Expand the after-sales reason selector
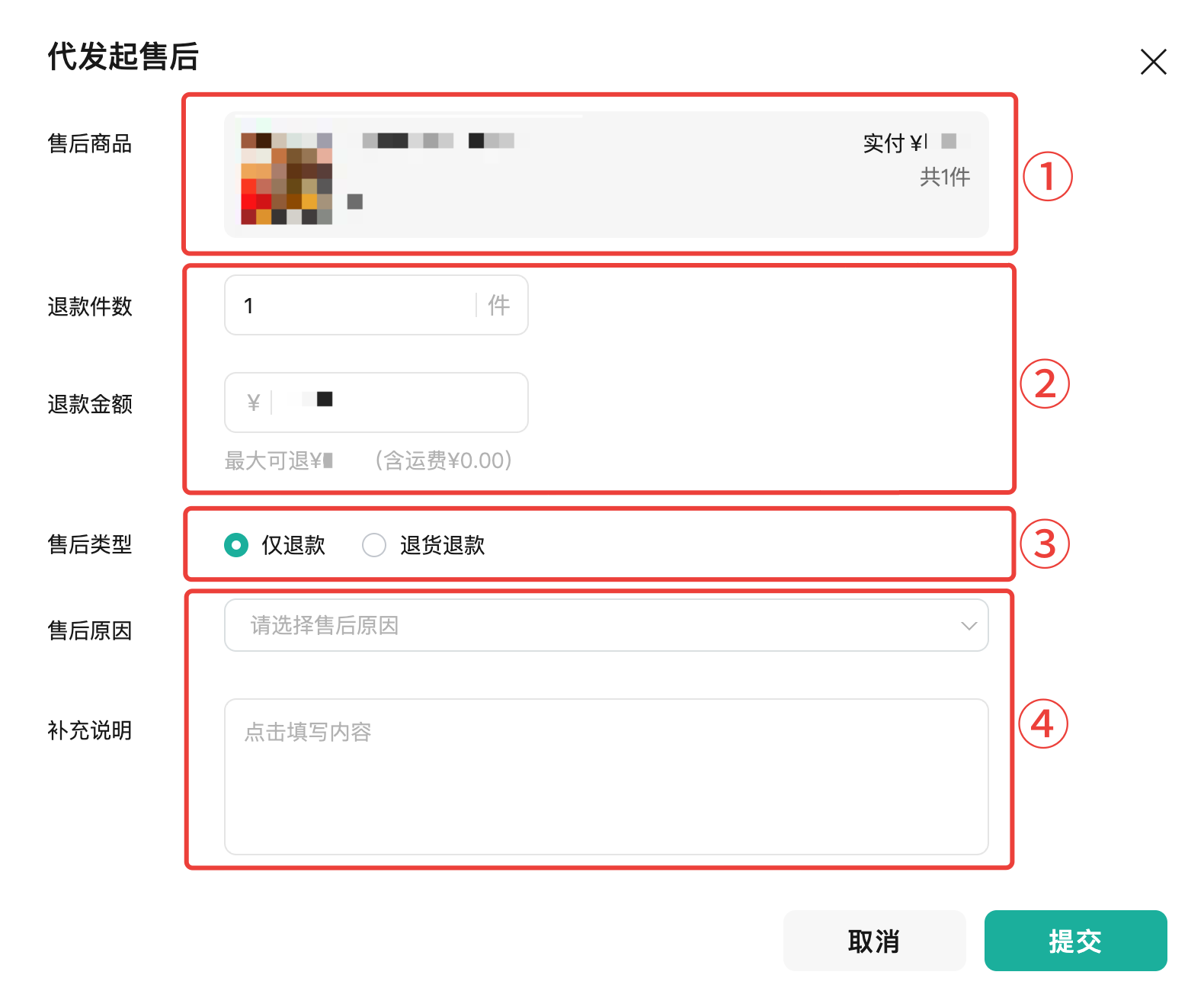The image size is (1204, 991). [x=606, y=625]
